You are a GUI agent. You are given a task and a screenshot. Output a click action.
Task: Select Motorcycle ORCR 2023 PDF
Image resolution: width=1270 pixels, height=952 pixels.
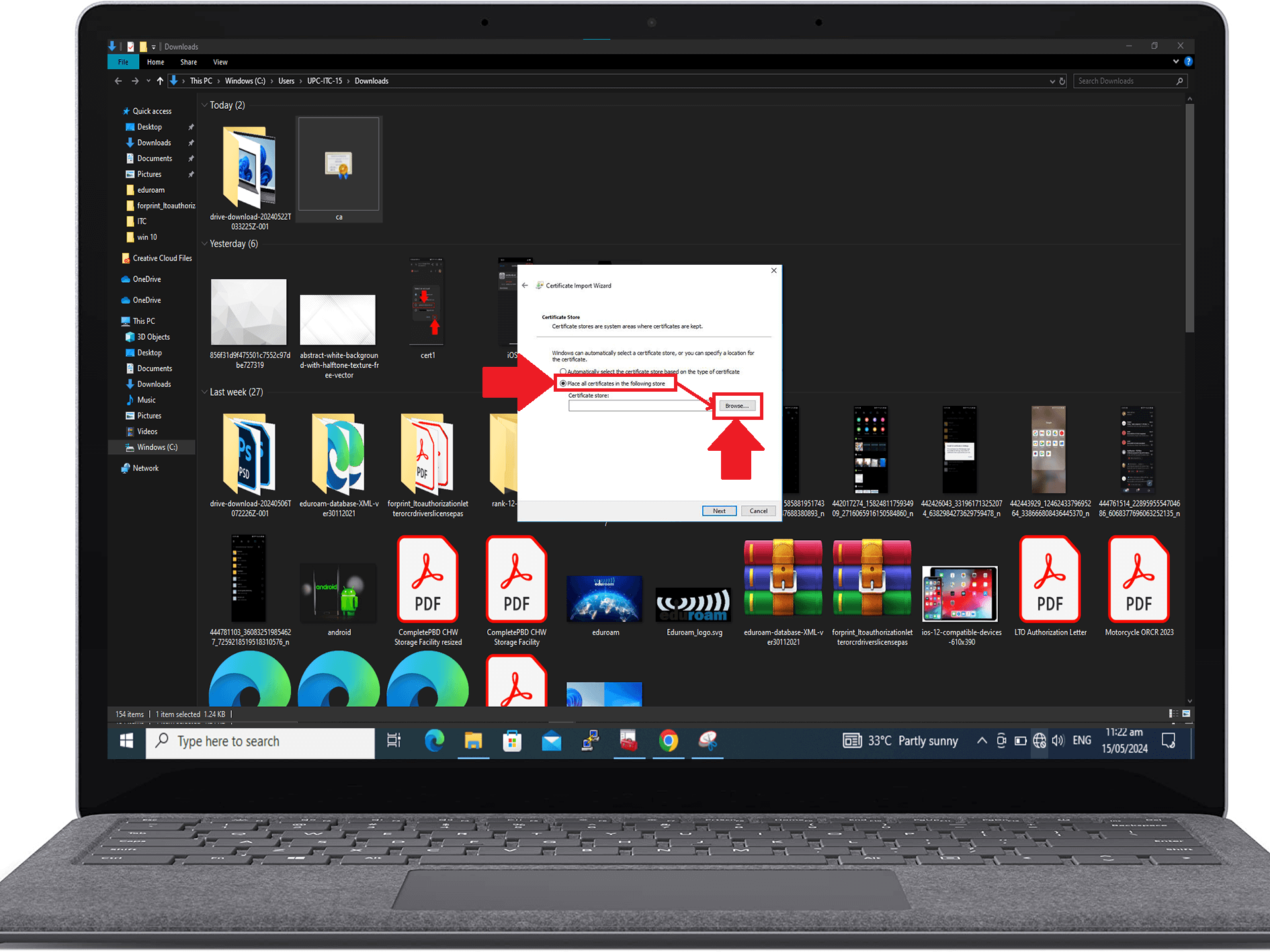[x=1139, y=586]
